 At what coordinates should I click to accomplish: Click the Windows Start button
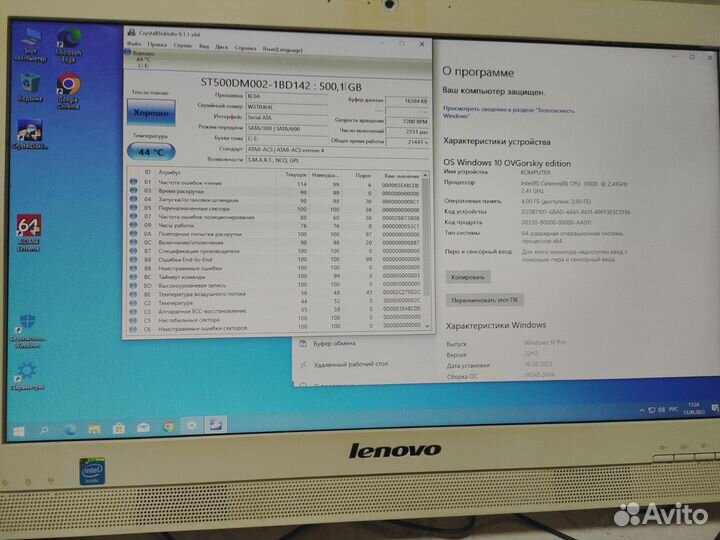[x=19, y=431]
